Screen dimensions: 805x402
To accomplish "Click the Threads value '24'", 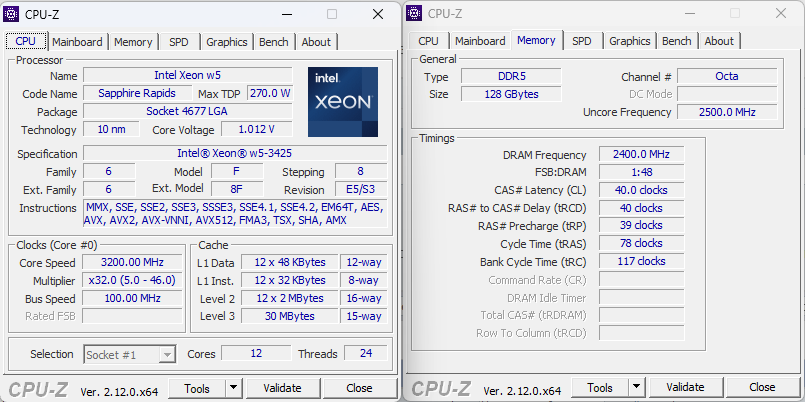I will pyautogui.click(x=366, y=353).
